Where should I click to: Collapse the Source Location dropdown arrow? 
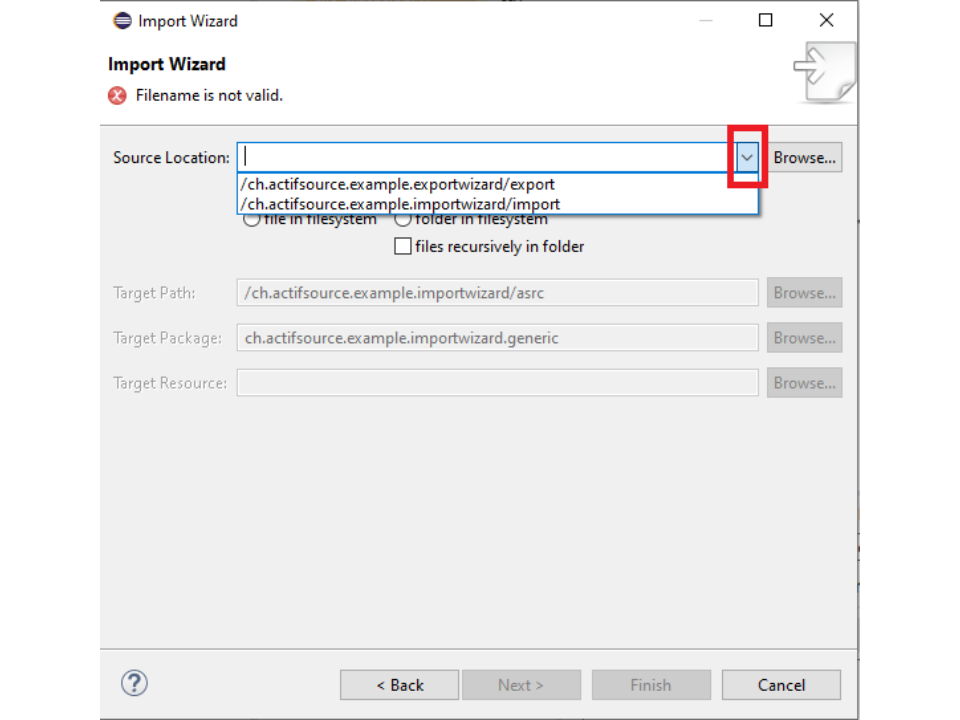(746, 158)
